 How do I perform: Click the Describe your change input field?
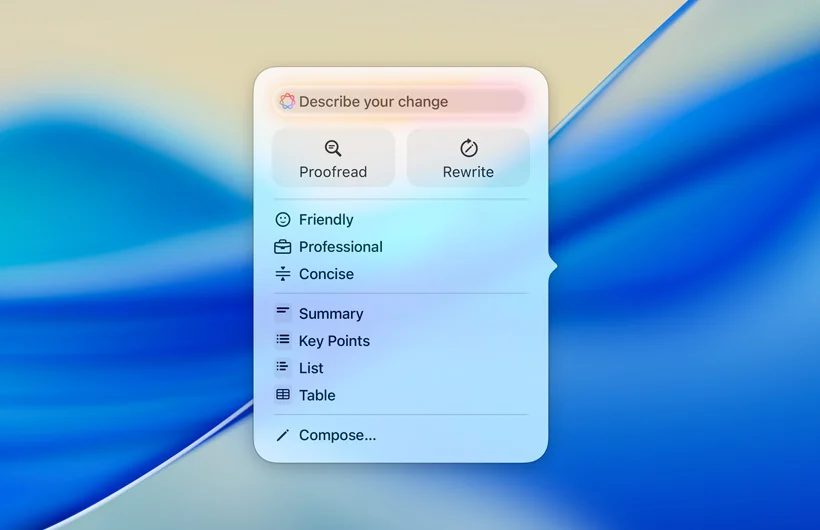tap(400, 102)
